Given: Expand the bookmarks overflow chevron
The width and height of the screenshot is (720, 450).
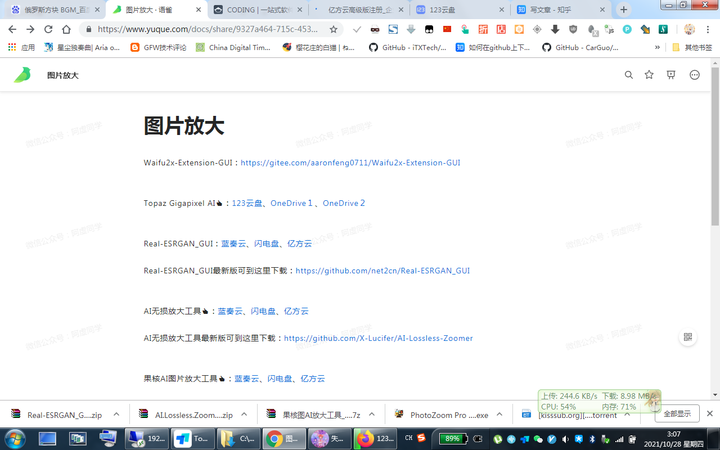Looking at the screenshot, I should (657, 47).
